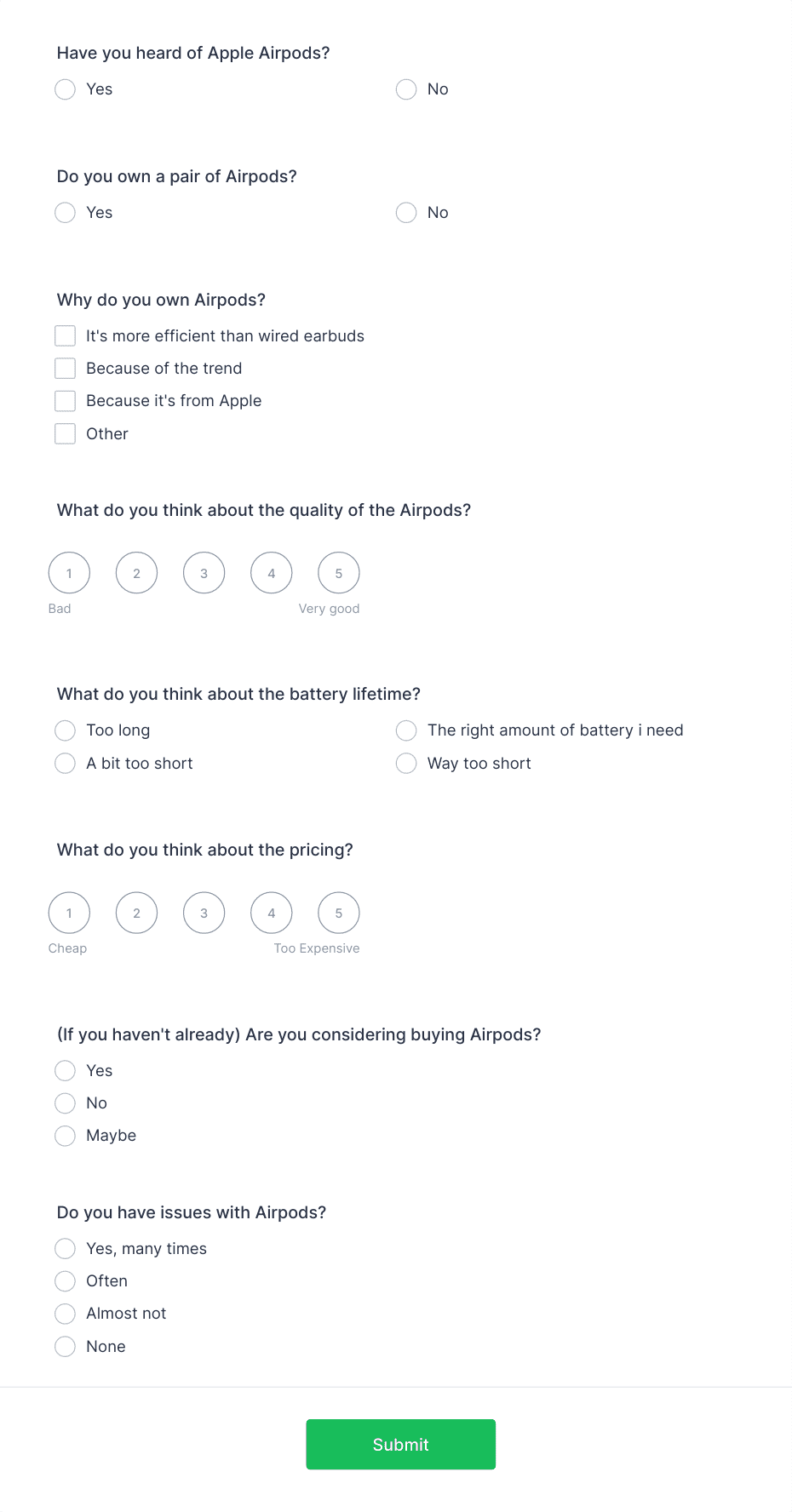Choose No for owning a pair of Airpods
The width and height of the screenshot is (792, 1512).
405,212
